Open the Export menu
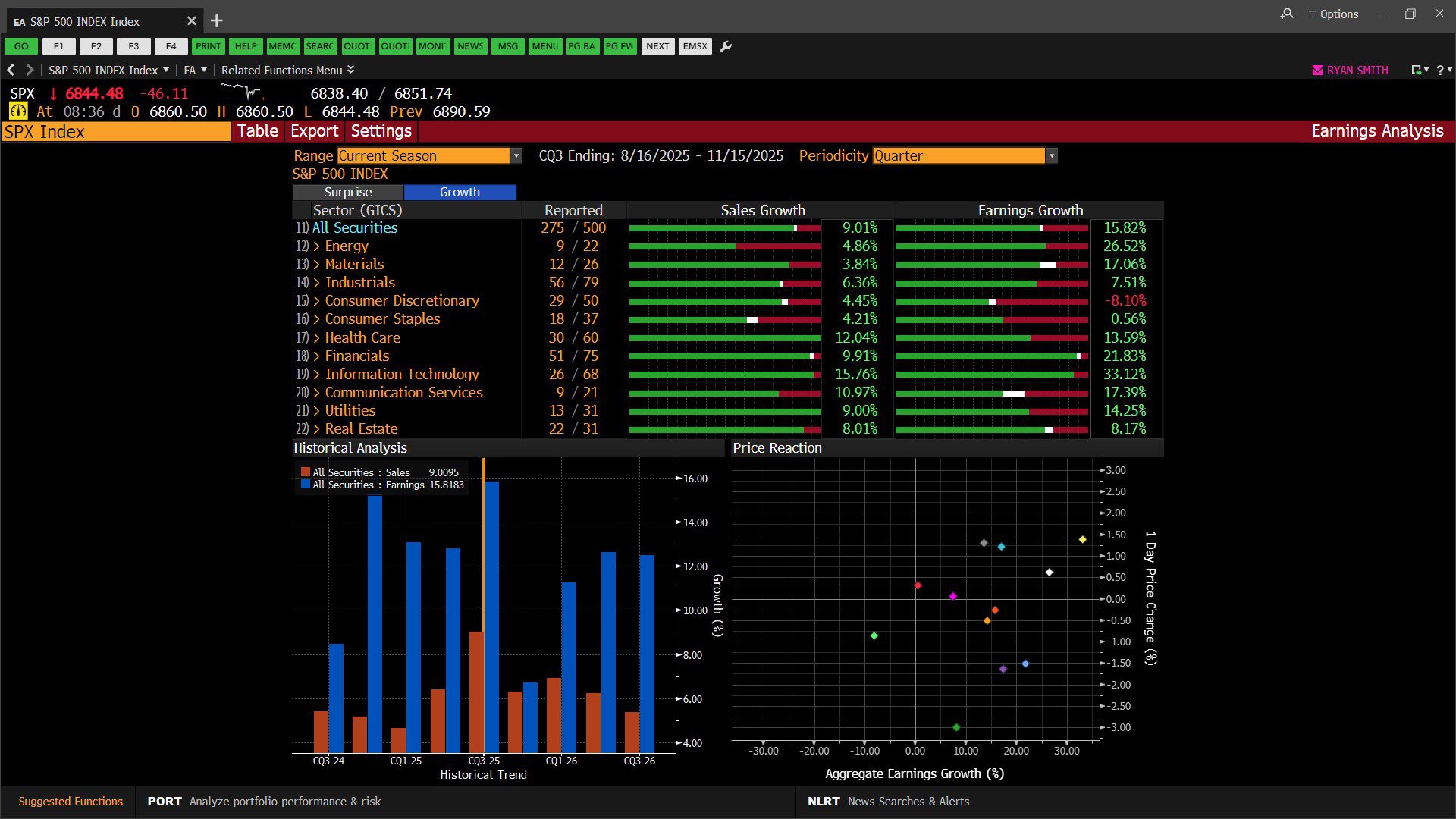The image size is (1456, 819). [x=314, y=131]
